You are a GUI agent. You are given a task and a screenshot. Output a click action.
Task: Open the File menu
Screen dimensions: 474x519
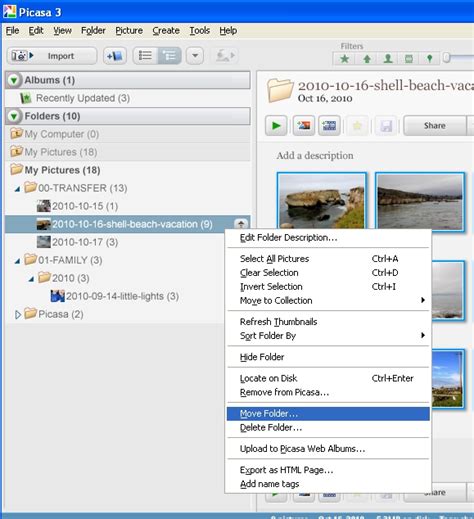pos(12,30)
